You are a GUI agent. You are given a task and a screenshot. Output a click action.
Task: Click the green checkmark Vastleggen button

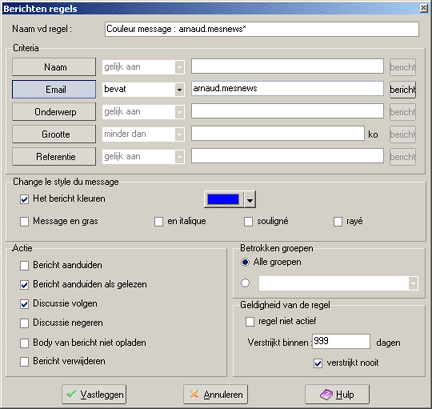coord(94,394)
